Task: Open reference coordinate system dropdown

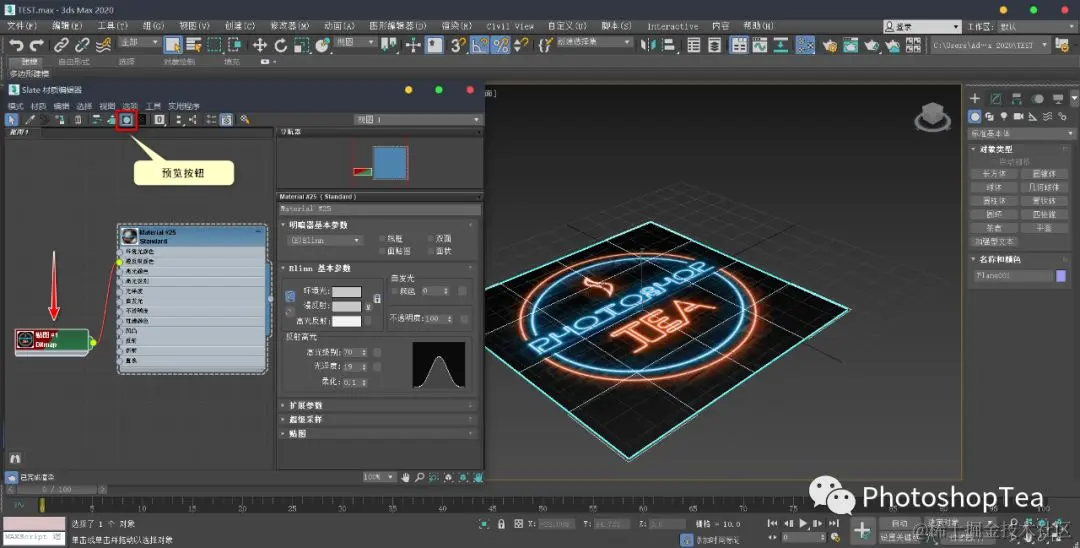Action: pos(355,43)
